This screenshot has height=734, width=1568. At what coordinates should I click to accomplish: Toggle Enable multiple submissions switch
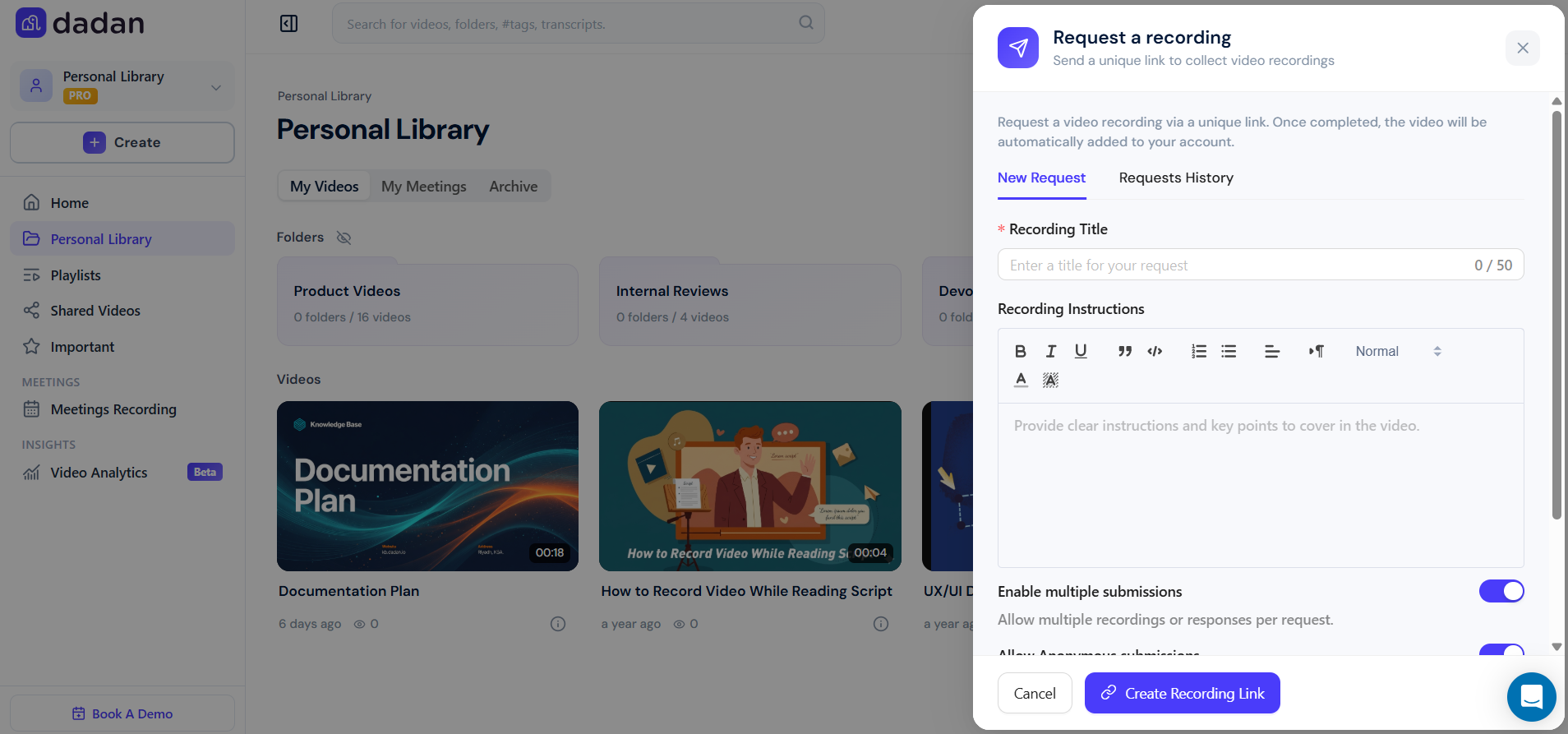pyautogui.click(x=1501, y=591)
